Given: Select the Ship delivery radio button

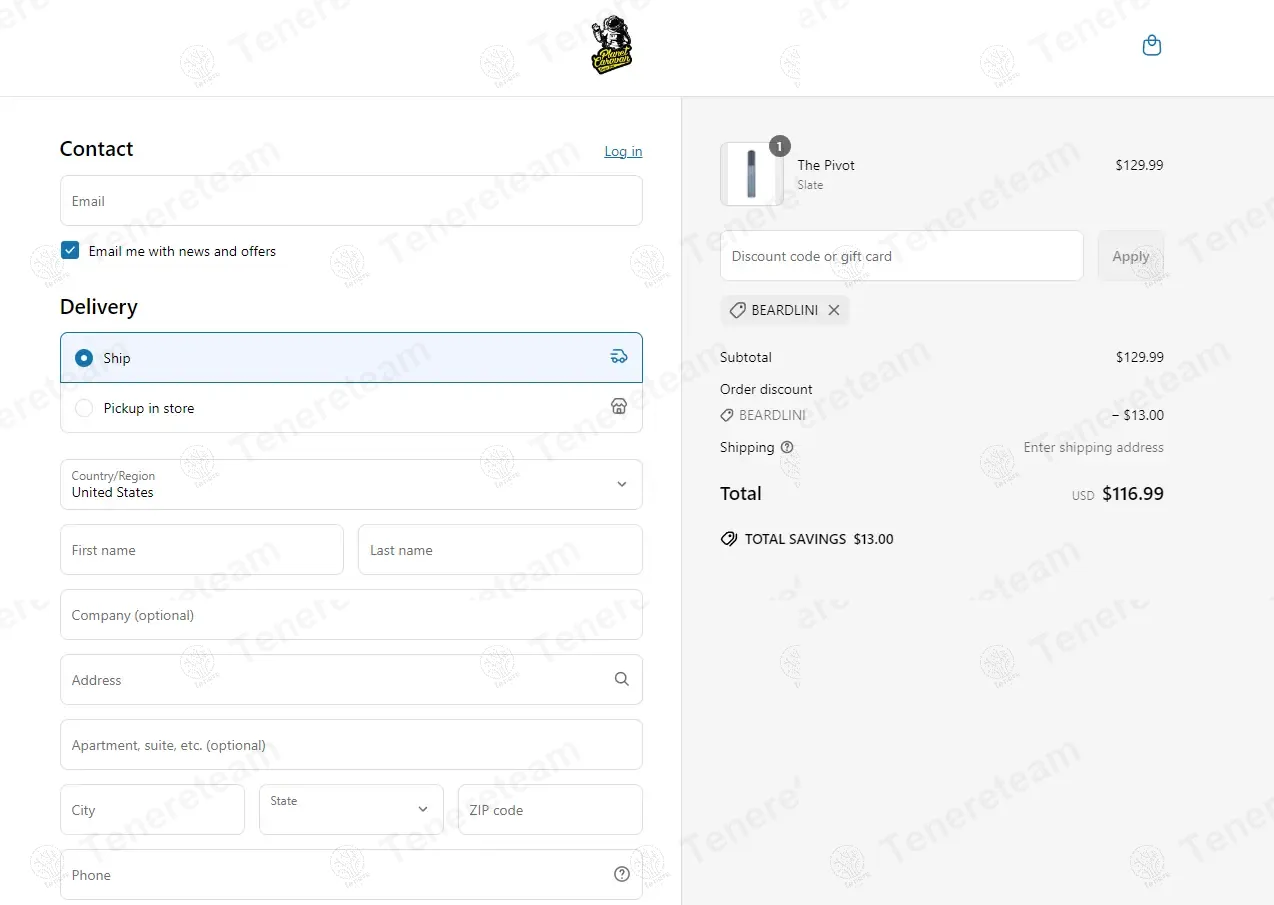Looking at the screenshot, I should pos(84,358).
